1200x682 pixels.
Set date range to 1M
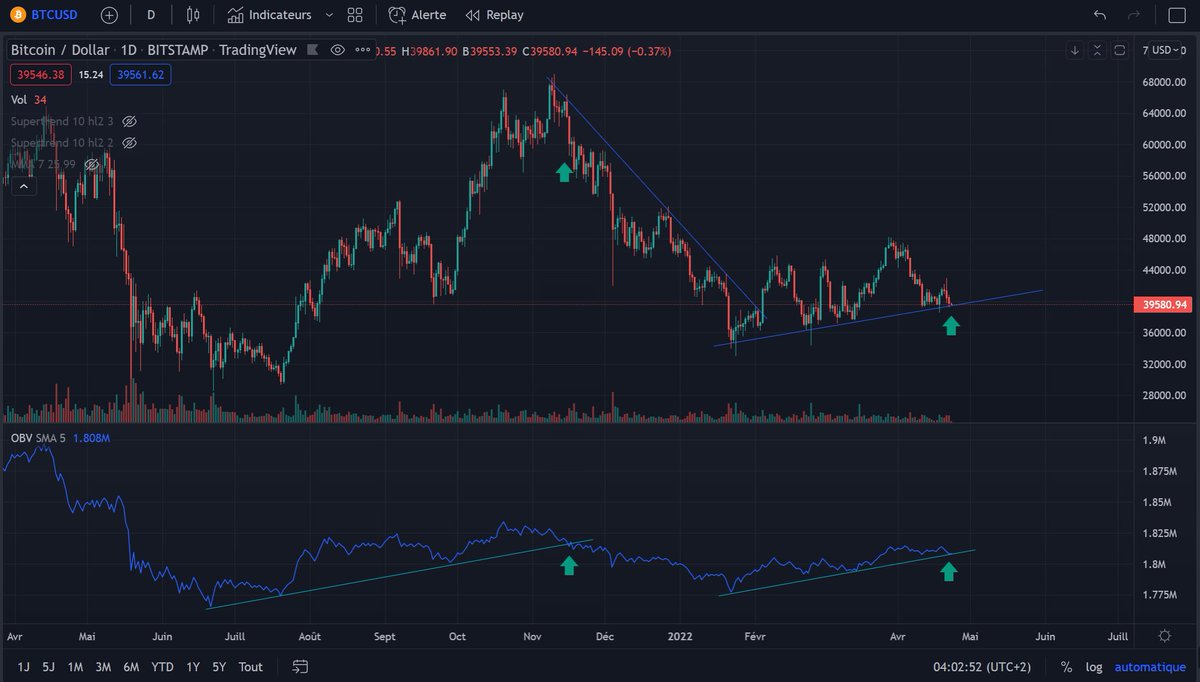[75, 666]
